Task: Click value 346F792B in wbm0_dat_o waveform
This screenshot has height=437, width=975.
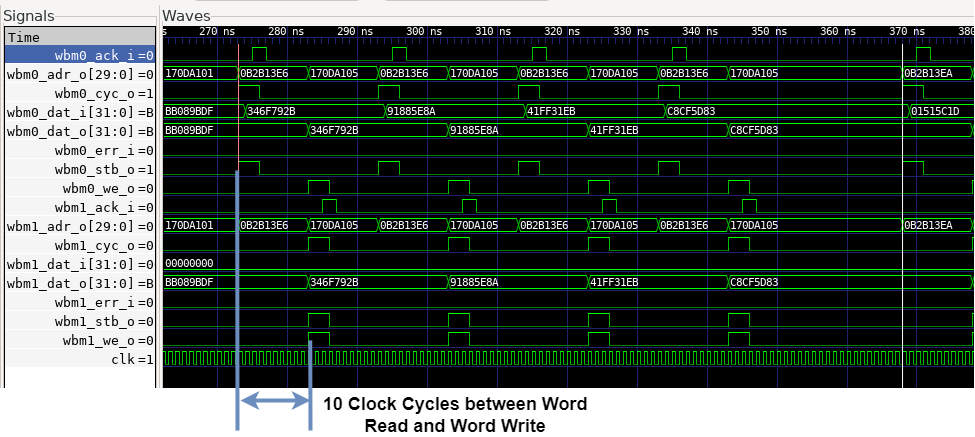Action: [335, 130]
